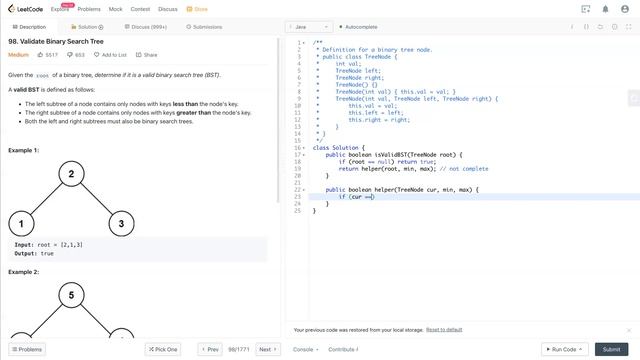Viewport: 640px width, 360px height.
Task: Pick a random problem with Pick One
Action: click(163, 349)
